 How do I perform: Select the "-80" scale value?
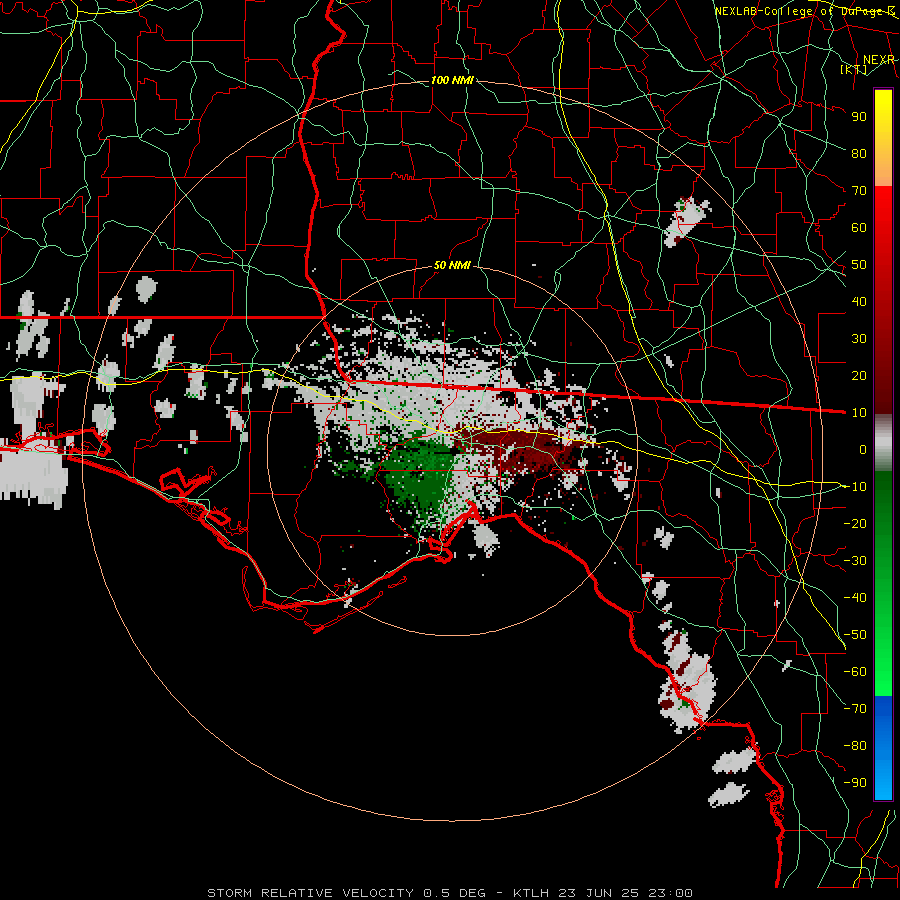coord(855,746)
